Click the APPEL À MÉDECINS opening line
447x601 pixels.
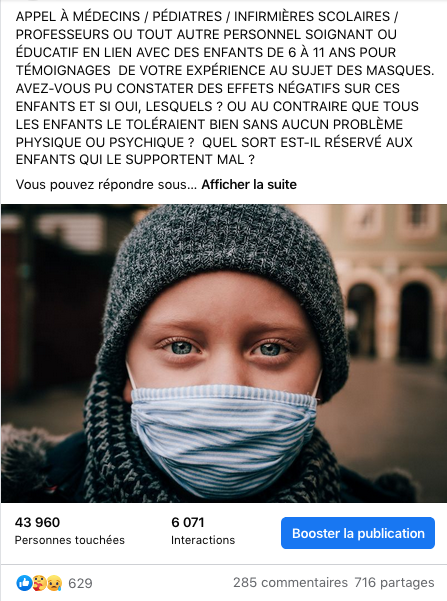(207, 16)
